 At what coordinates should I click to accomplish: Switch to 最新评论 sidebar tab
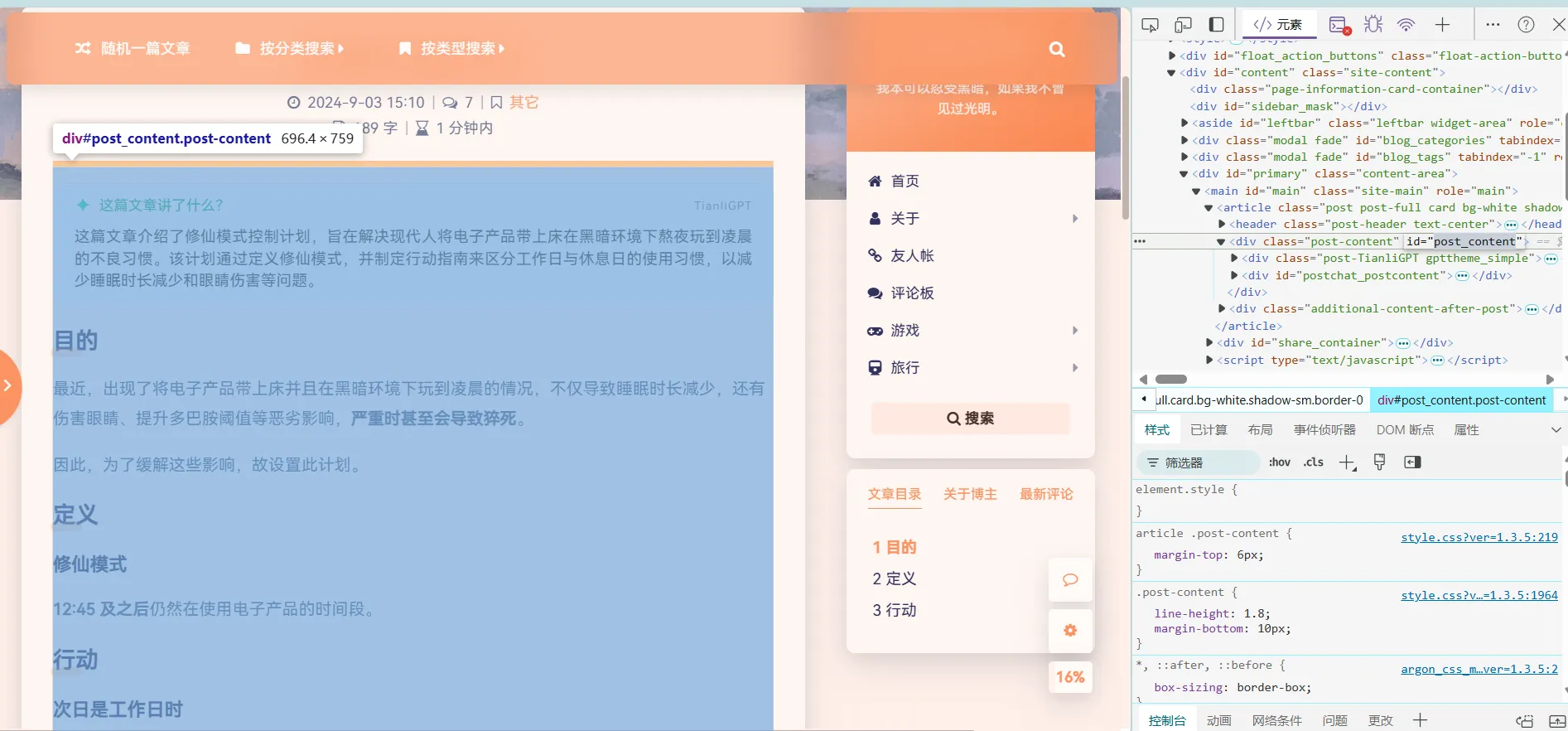click(x=1046, y=494)
